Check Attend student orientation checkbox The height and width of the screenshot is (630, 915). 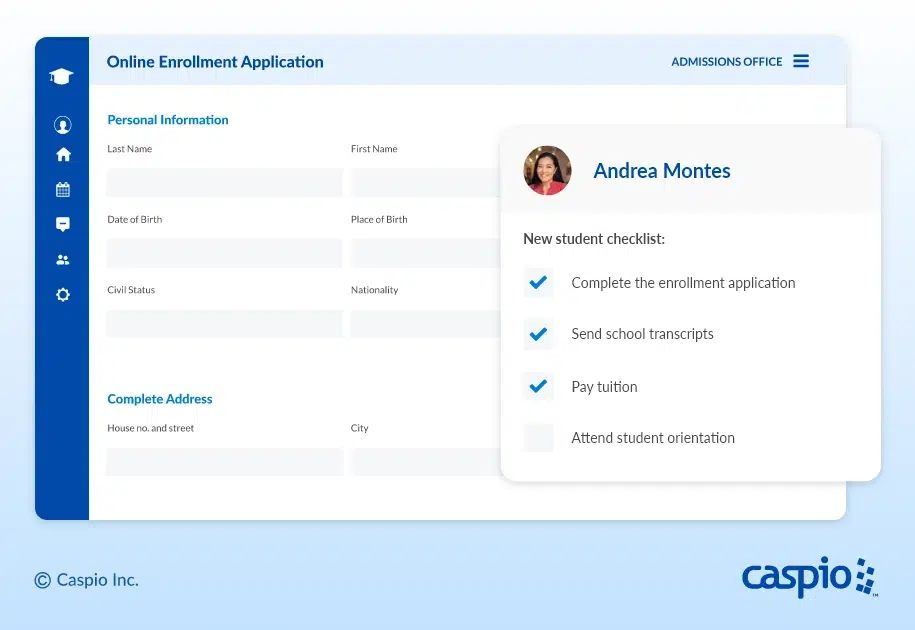pyautogui.click(x=538, y=438)
